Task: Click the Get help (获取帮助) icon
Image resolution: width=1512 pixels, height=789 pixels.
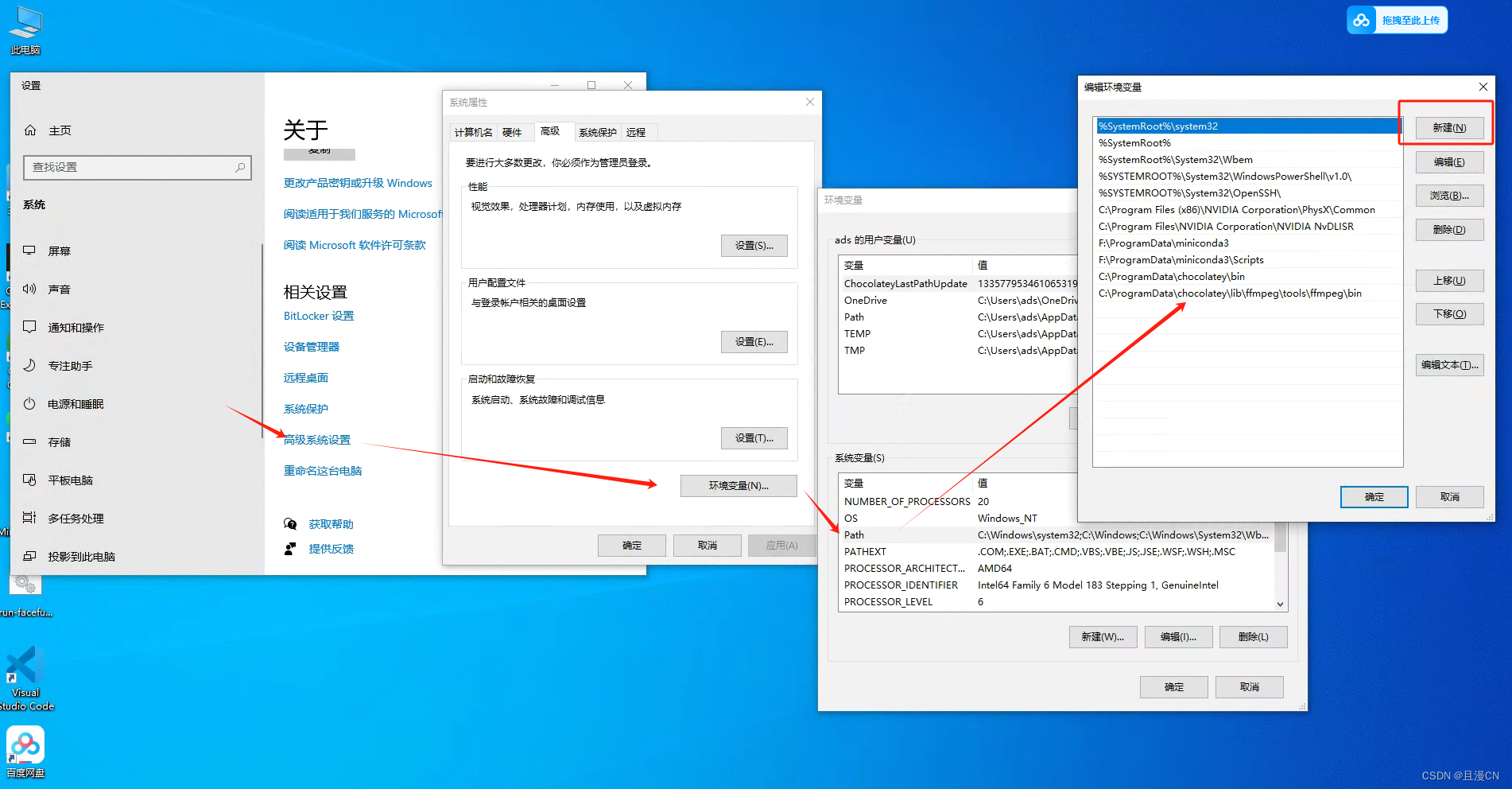Action: pyautogui.click(x=290, y=523)
